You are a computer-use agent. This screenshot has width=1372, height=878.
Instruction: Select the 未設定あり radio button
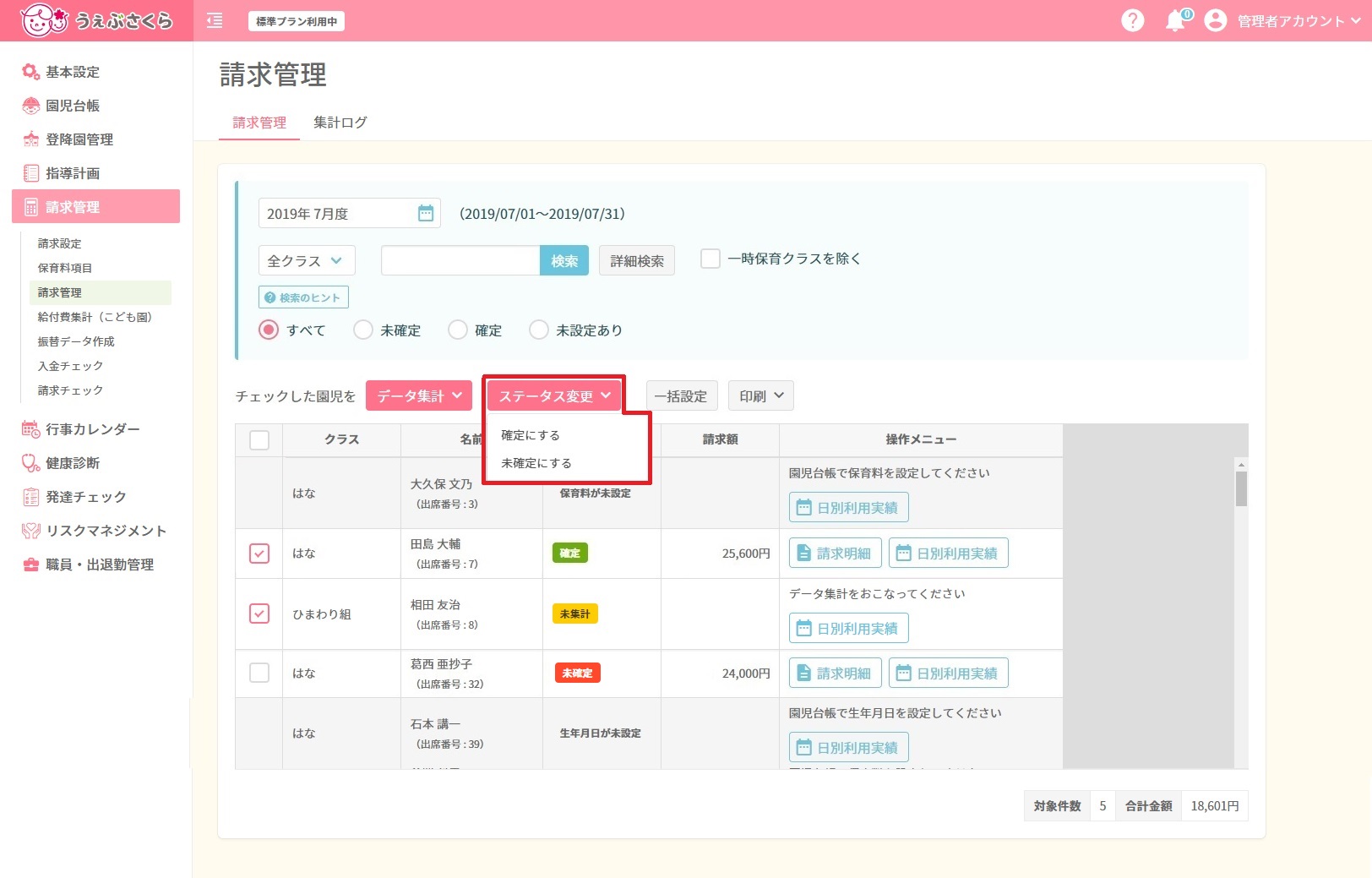point(539,330)
